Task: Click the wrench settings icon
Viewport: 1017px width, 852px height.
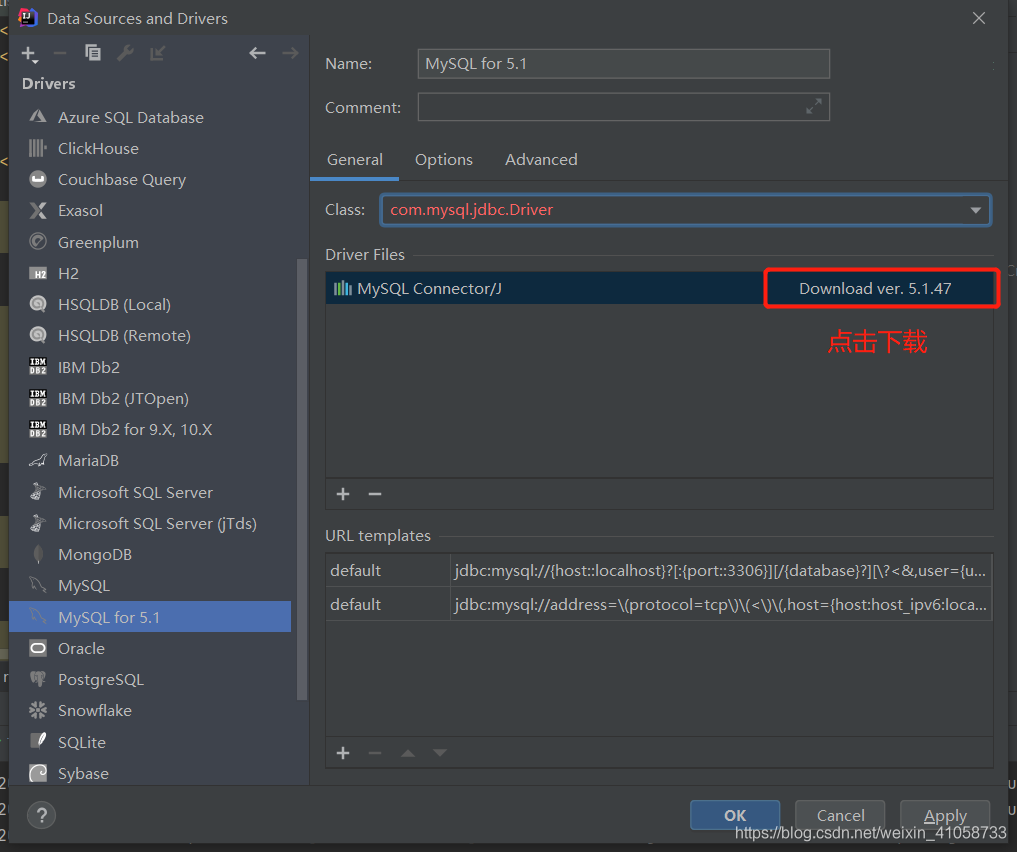Action: pyautogui.click(x=125, y=53)
